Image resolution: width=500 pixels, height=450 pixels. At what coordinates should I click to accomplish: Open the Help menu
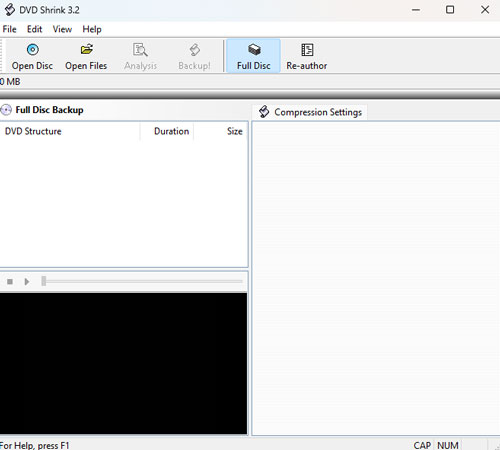[x=92, y=29]
